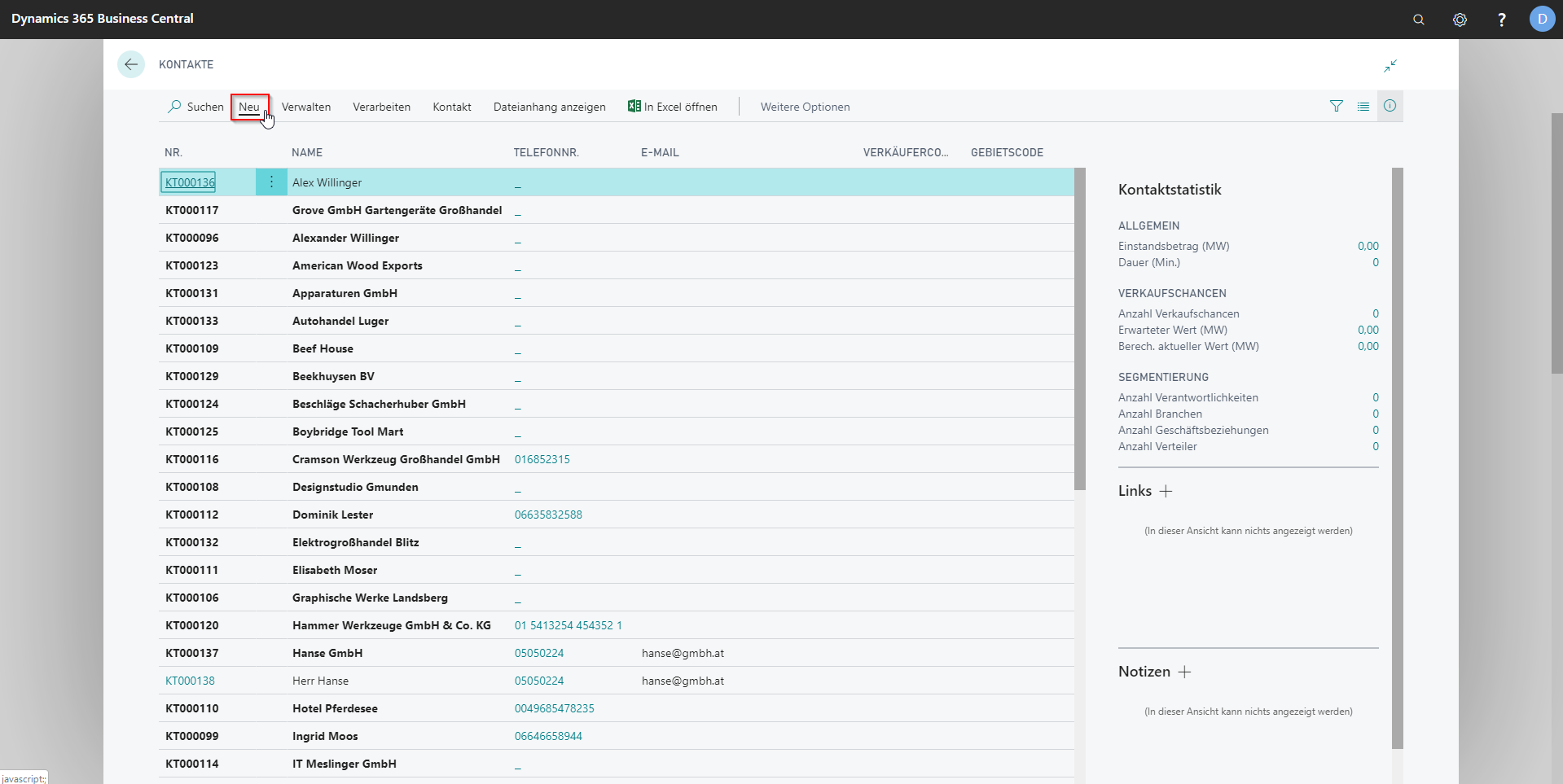Click contact number KT000110 of Hotel Pferdesee
This screenshot has width=1563, height=784.
pos(191,708)
